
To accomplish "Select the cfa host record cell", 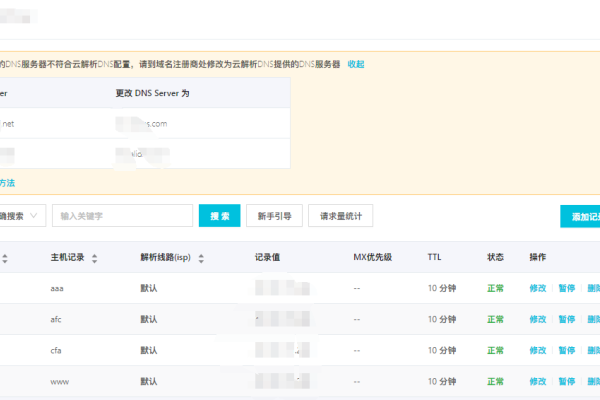I will tap(56, 350).
